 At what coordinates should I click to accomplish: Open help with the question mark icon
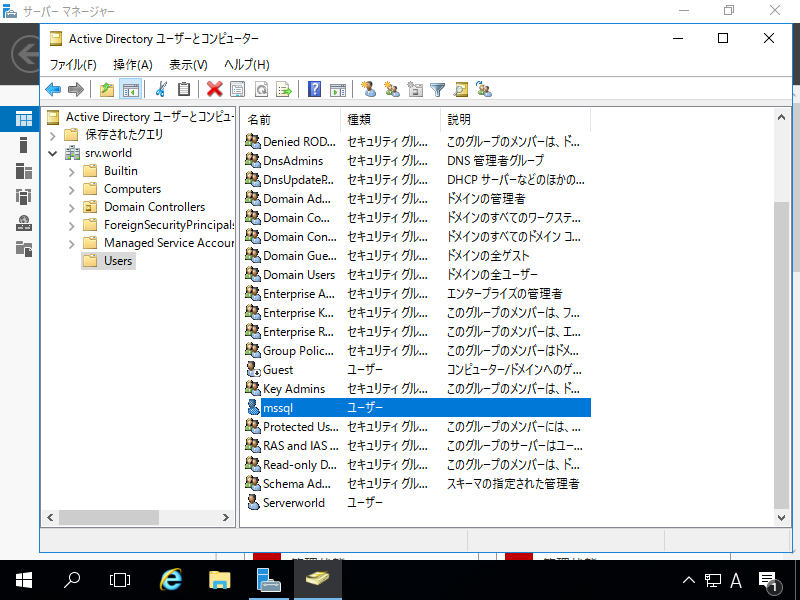click(315, 90)
